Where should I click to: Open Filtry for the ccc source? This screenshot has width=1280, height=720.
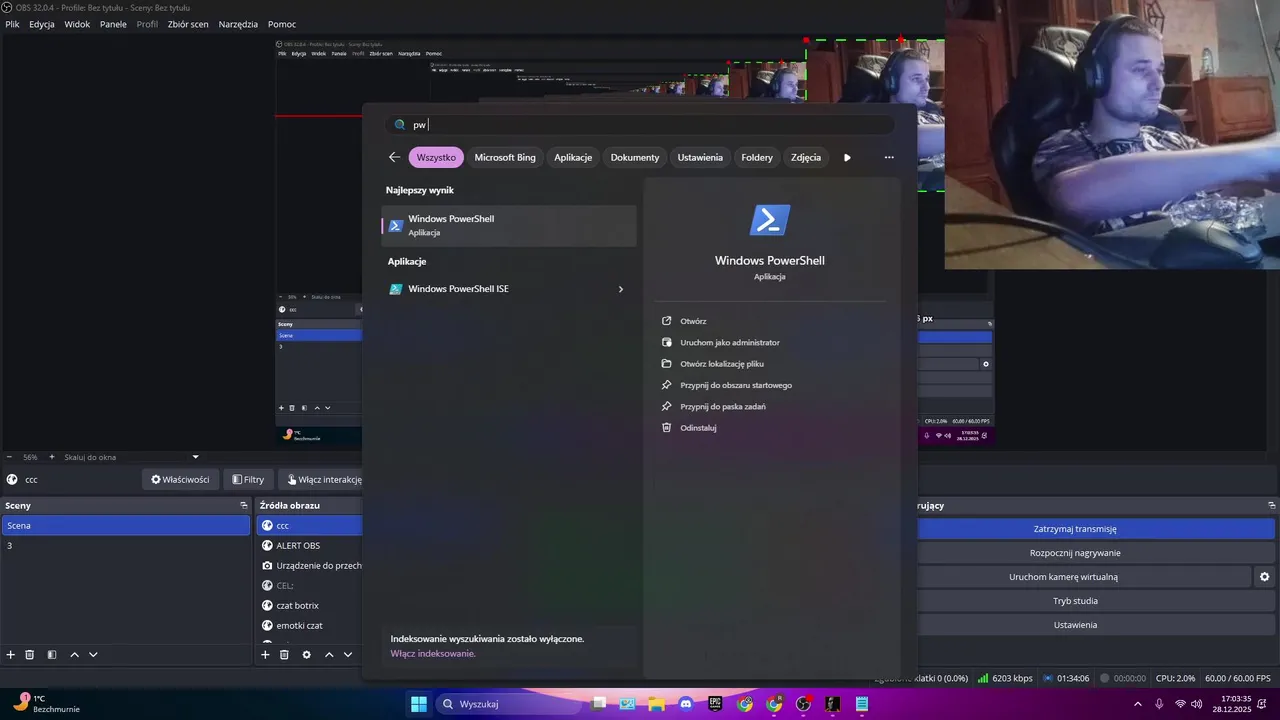tap(248, 479)
